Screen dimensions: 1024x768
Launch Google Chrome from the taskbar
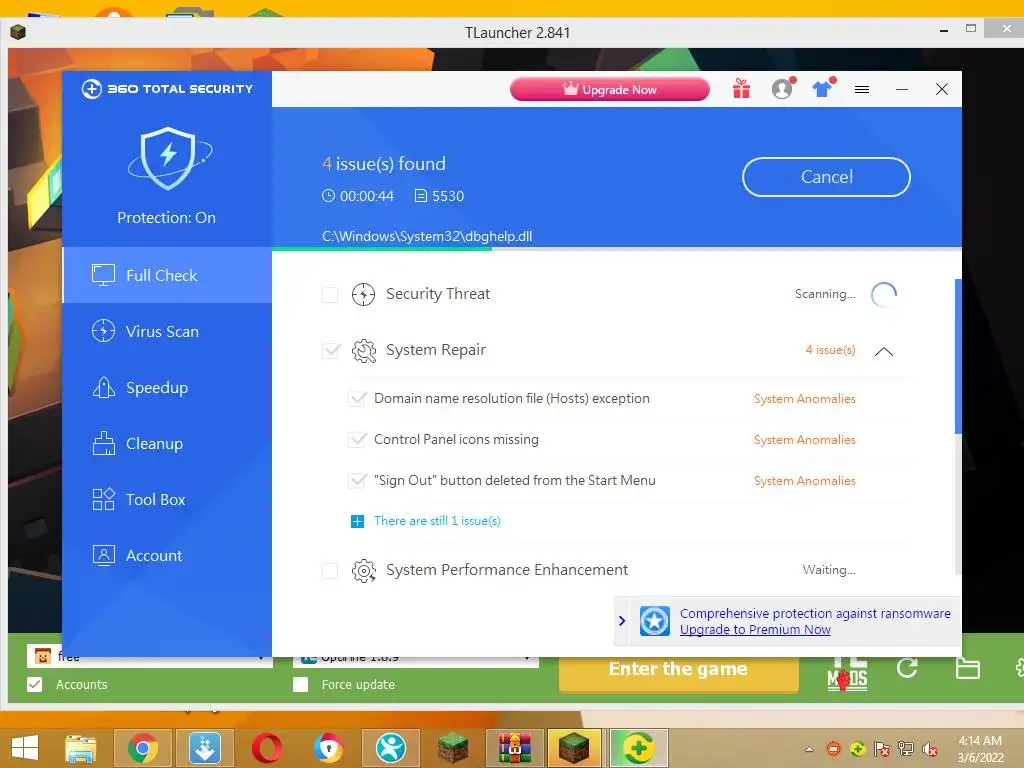142,748
